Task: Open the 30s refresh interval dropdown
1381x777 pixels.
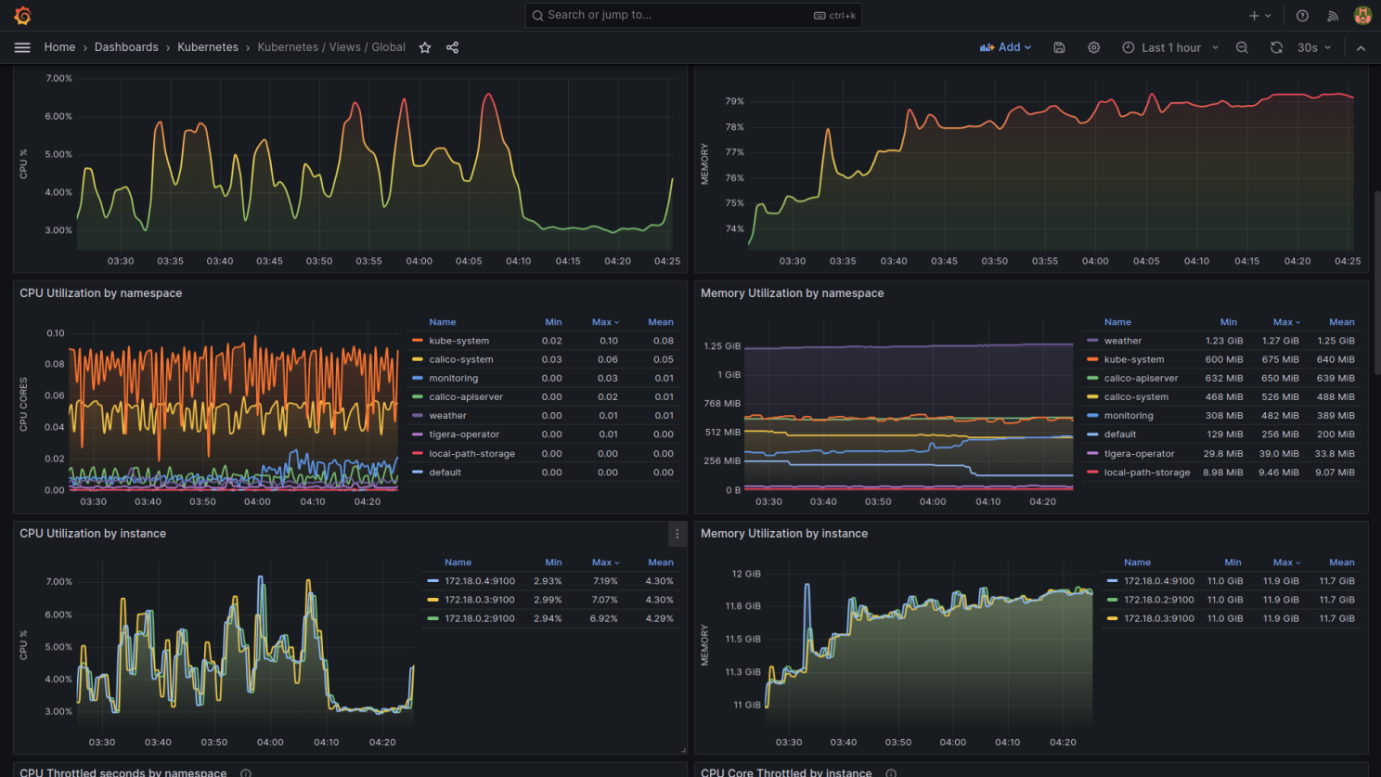Action: [x=1314, y=47]
